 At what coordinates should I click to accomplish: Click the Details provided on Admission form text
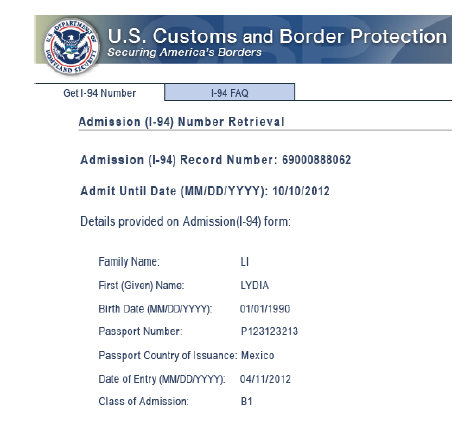click(x=185, y=222)
